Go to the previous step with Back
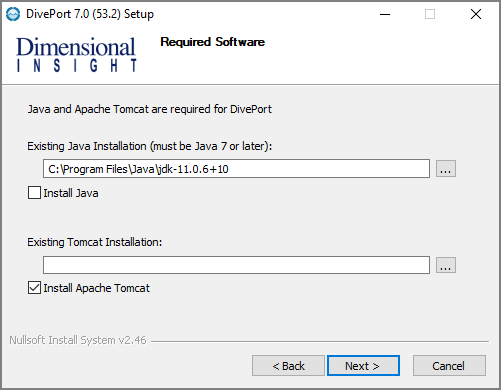 [x=288, y=366]
